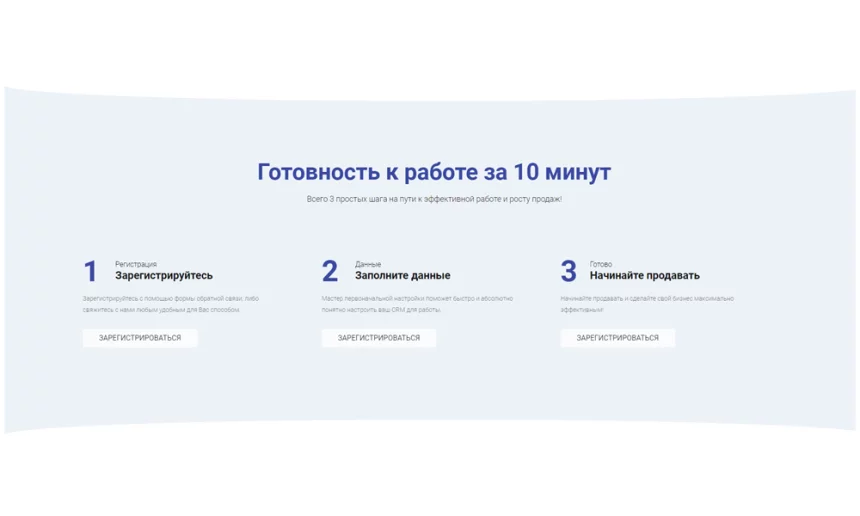Click the step 2 description about CRM setup
This screenshot has height=516, width=860.
pyautogui.click(x=417, y=304)
